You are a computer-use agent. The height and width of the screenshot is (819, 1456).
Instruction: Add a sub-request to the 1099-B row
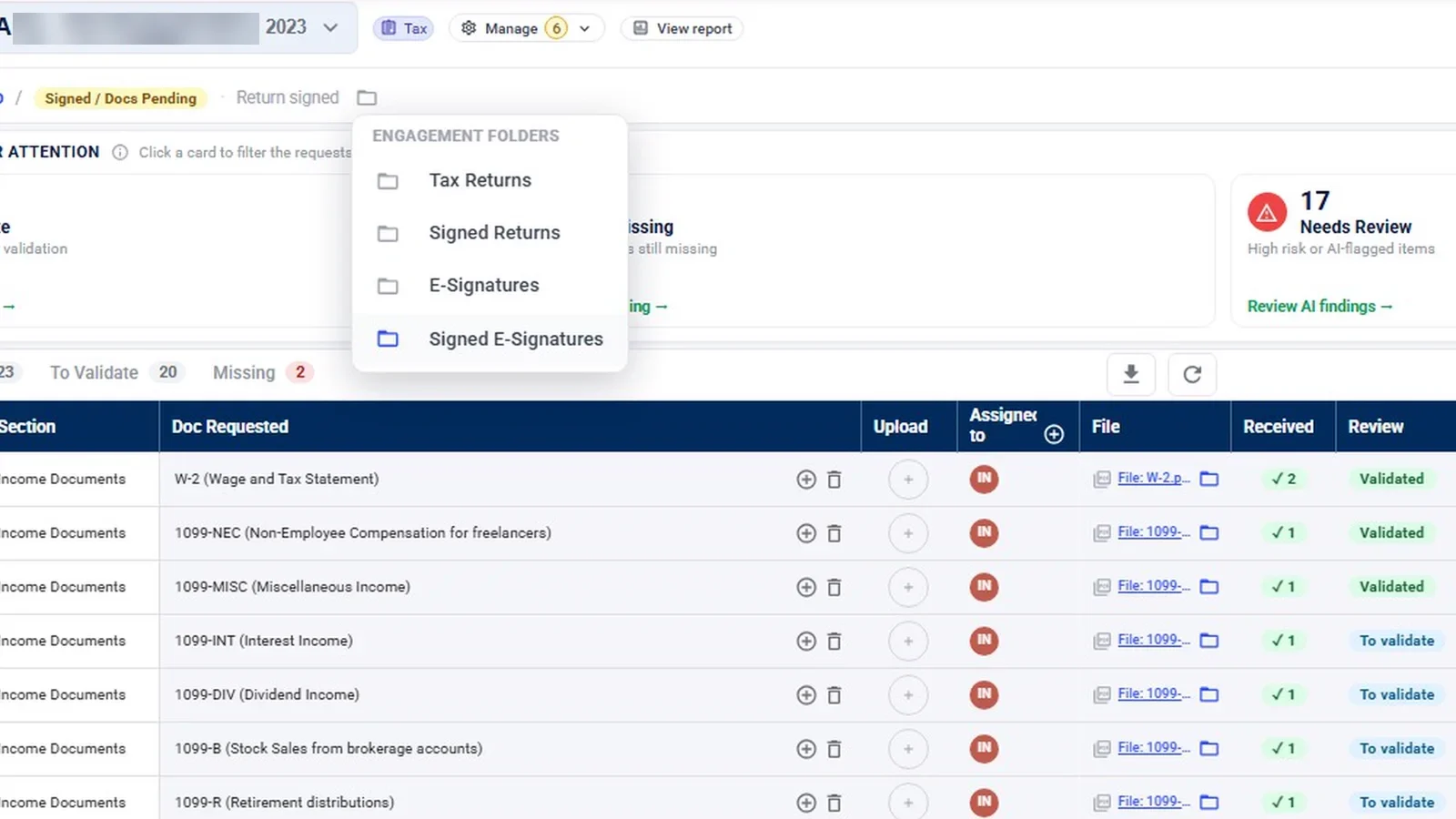(806, 749)
